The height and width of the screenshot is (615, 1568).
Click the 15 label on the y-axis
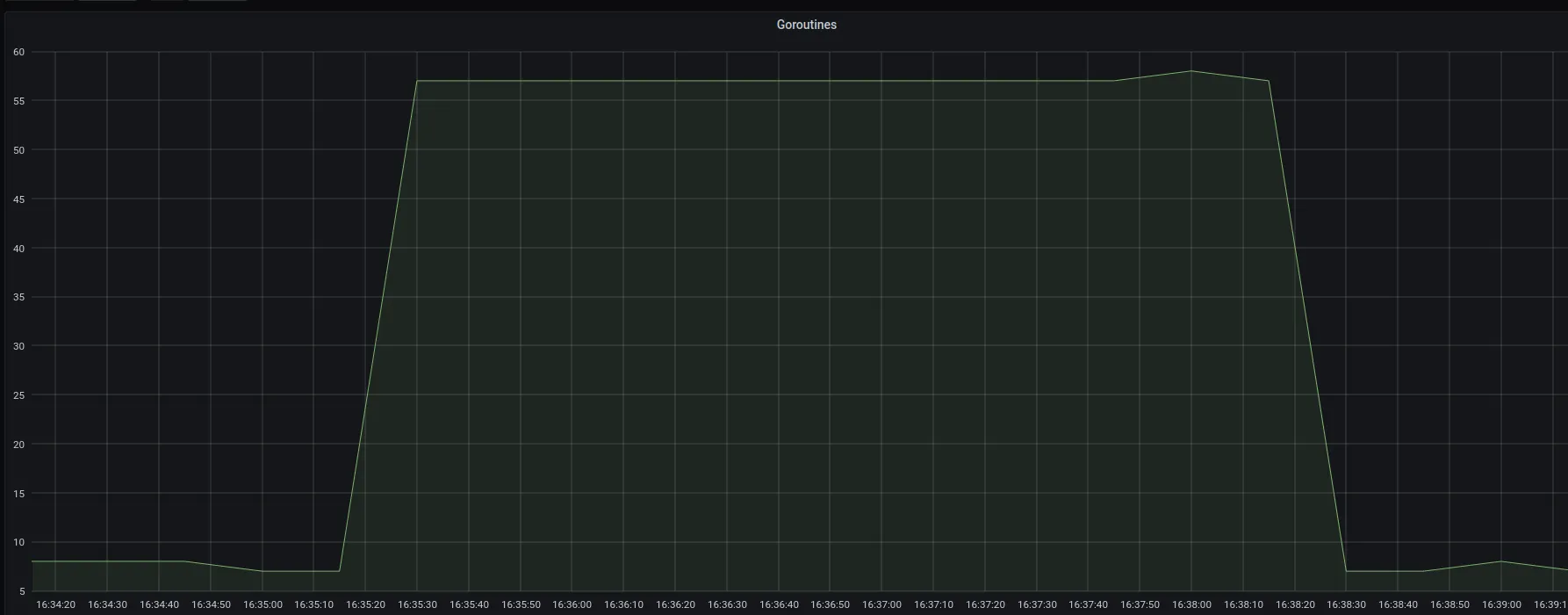pos(19,494)
